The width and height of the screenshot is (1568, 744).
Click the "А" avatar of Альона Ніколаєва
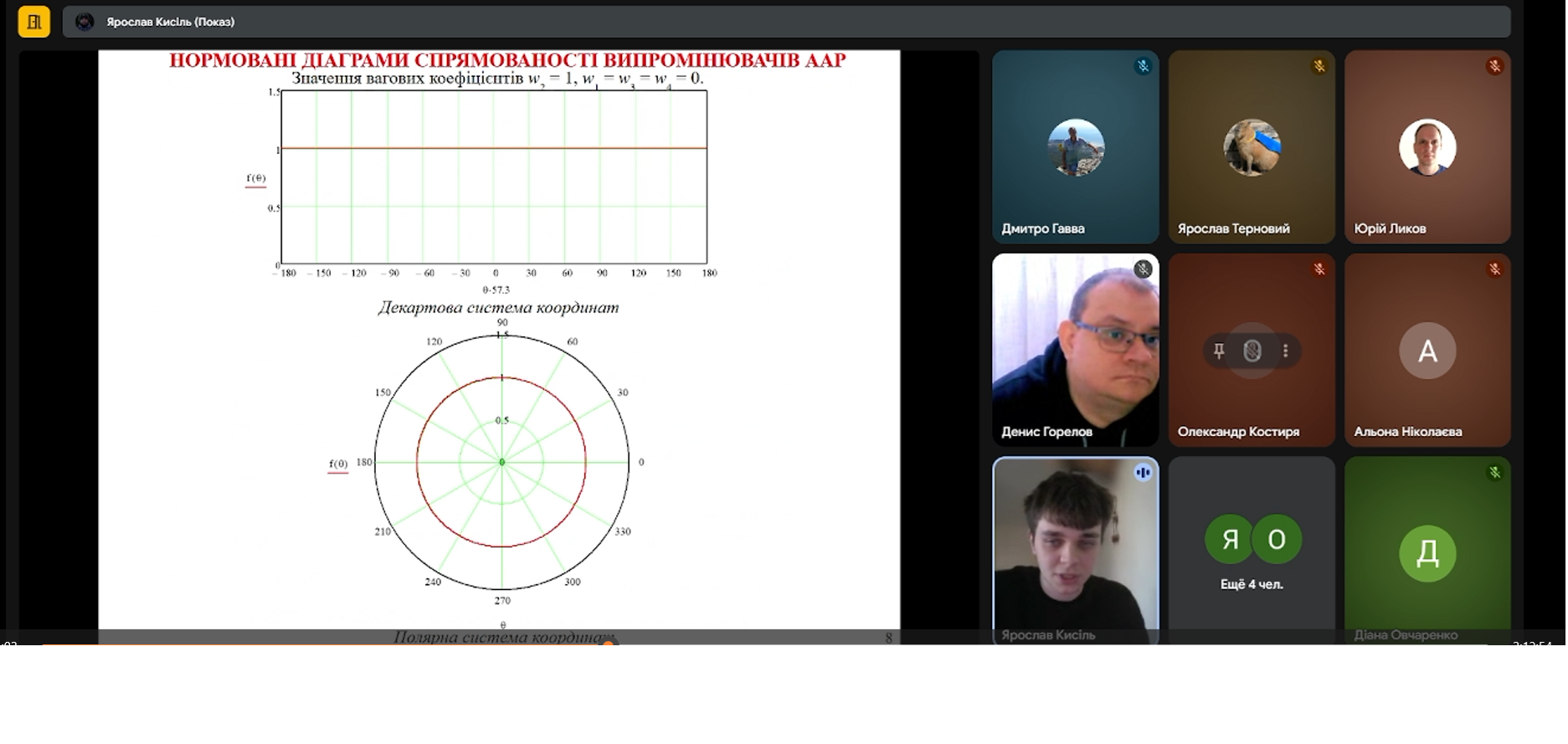pyautogui.click(x=1427, y=351)
